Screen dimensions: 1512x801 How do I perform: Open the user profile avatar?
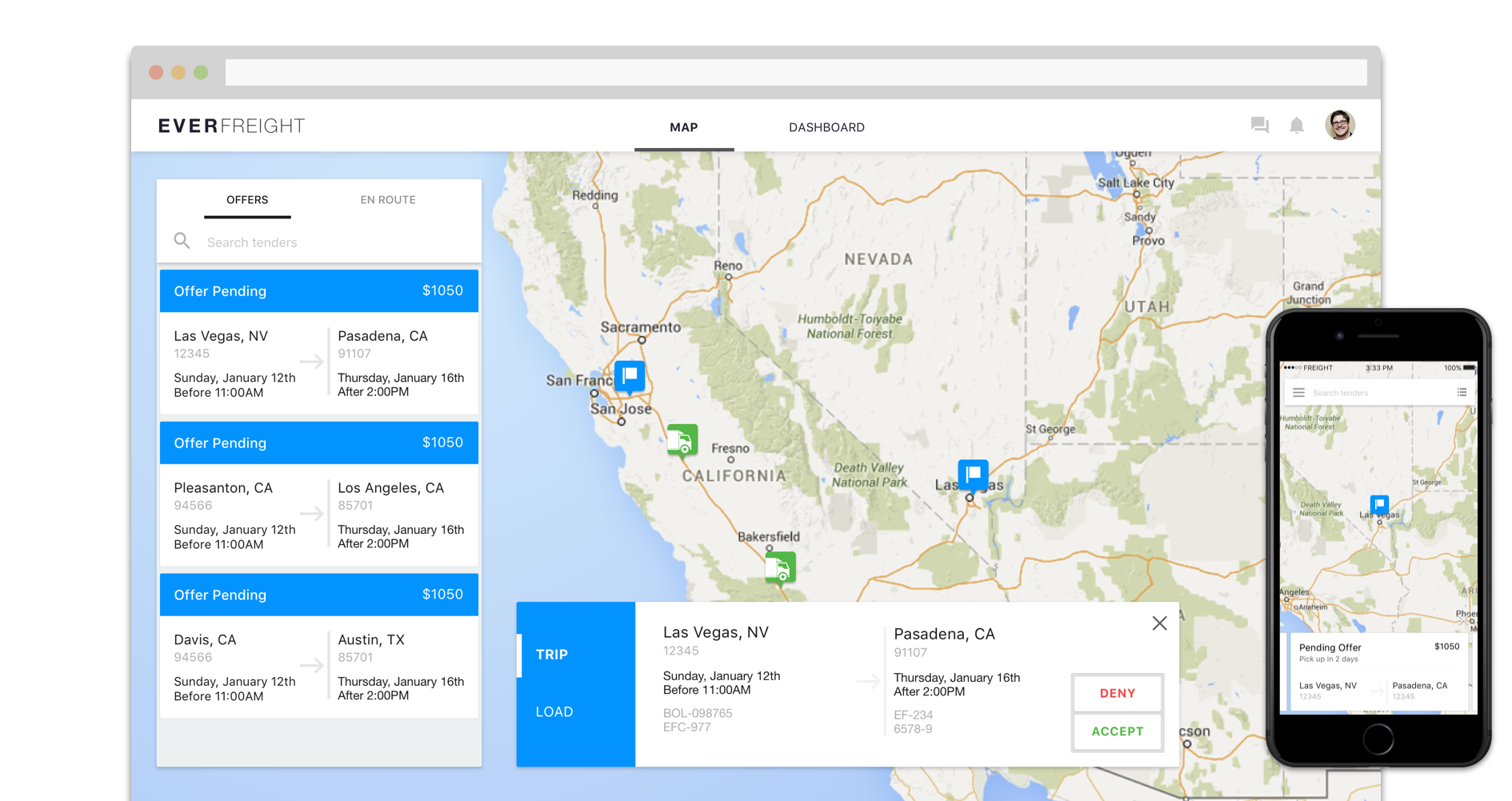(x=1340, y=125)
